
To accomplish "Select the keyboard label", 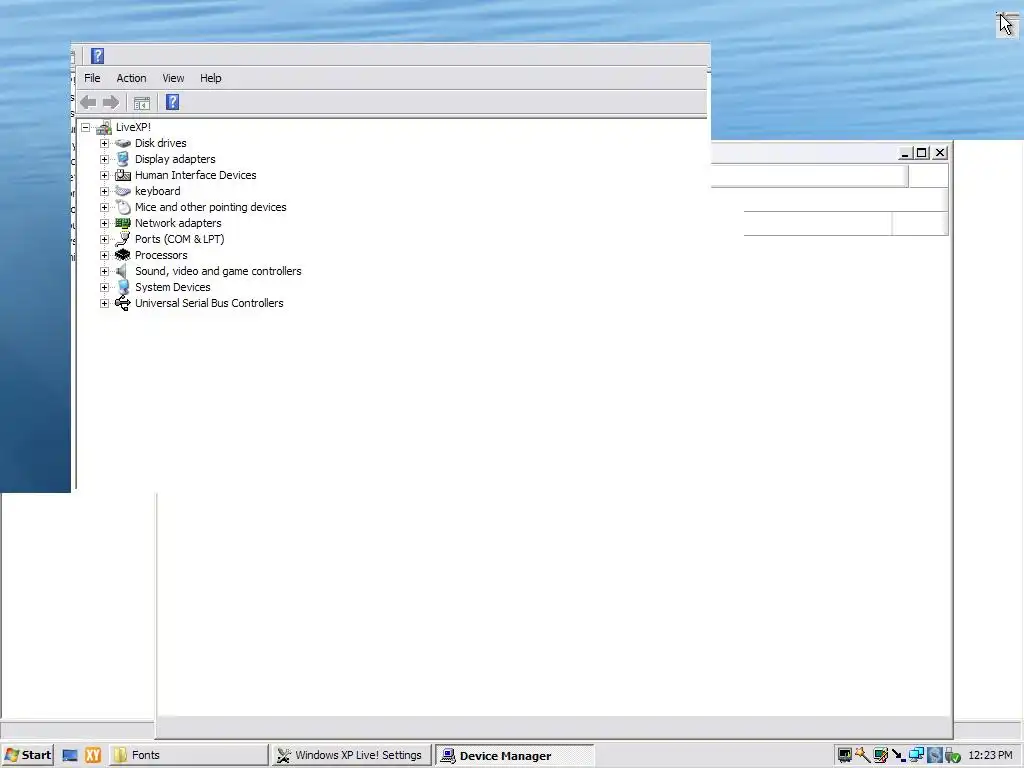I will 157,191.
